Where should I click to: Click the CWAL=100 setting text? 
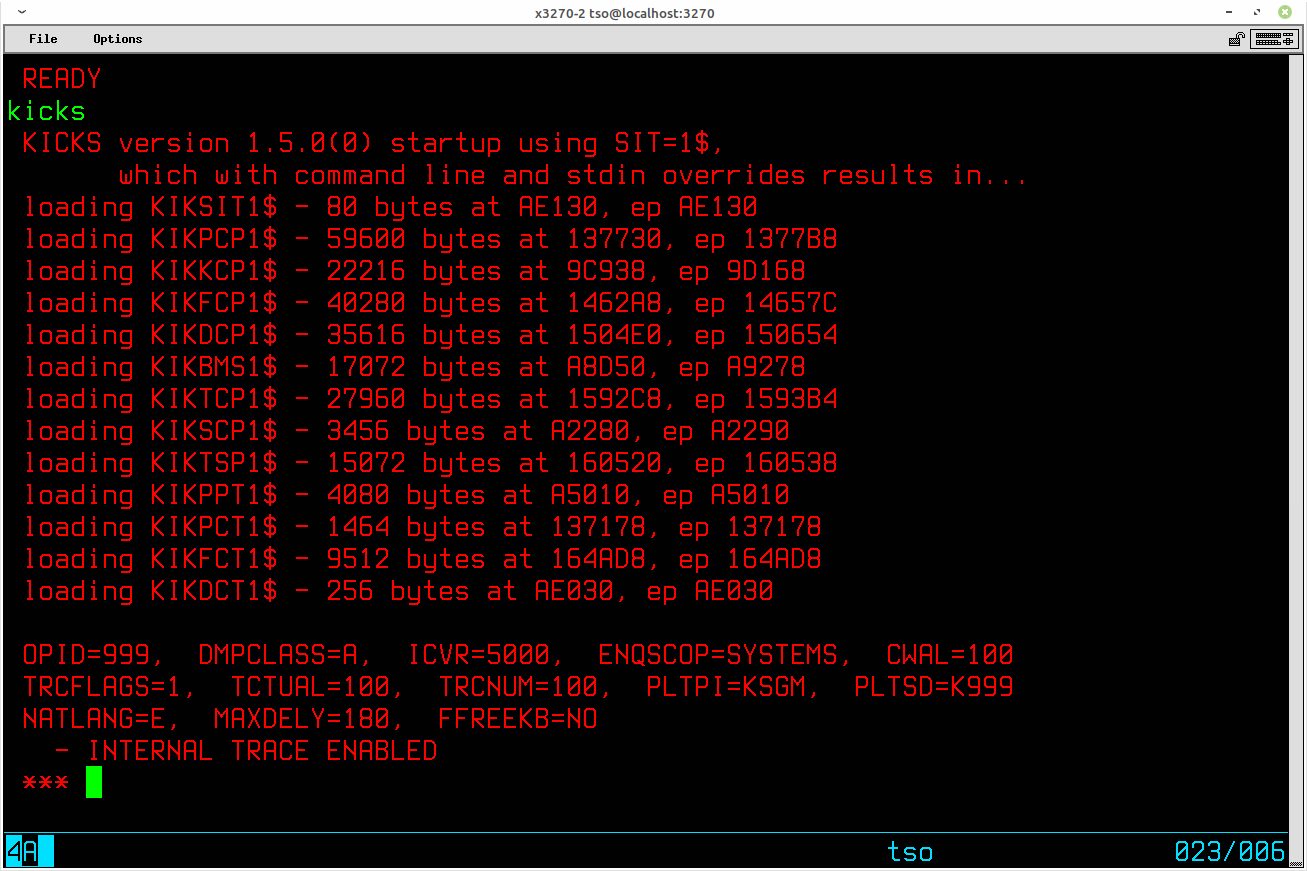click(x=950, y=655)
